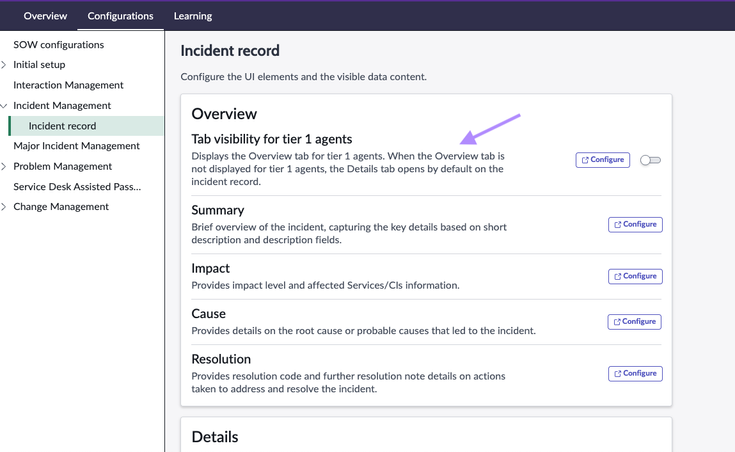Click the external-link icon on Resolution's Configure
Image resolution: width=735 pixels, height=452 pixels.
pos(618,374)
